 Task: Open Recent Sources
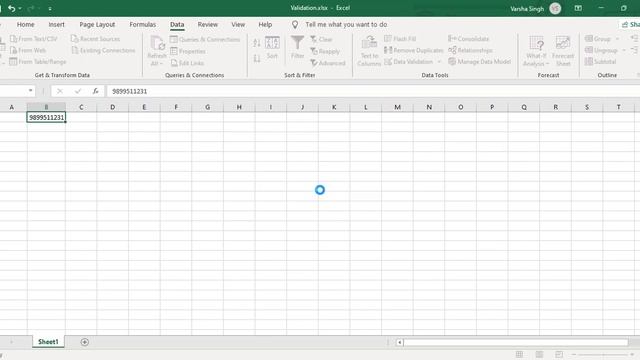(96, 39)
